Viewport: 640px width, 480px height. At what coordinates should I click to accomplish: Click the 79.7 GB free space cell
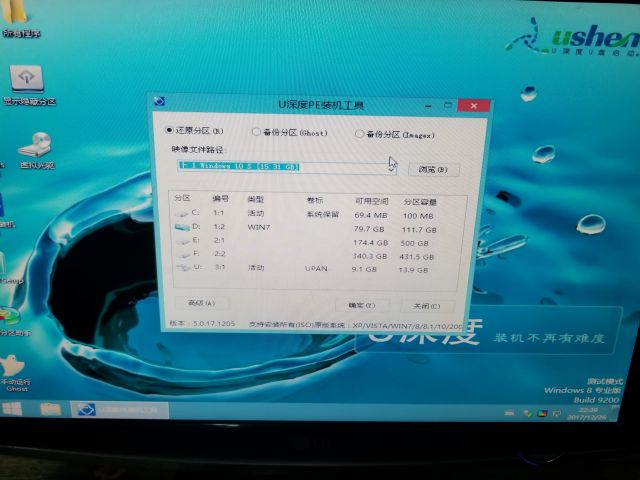[x=369, y=229]
